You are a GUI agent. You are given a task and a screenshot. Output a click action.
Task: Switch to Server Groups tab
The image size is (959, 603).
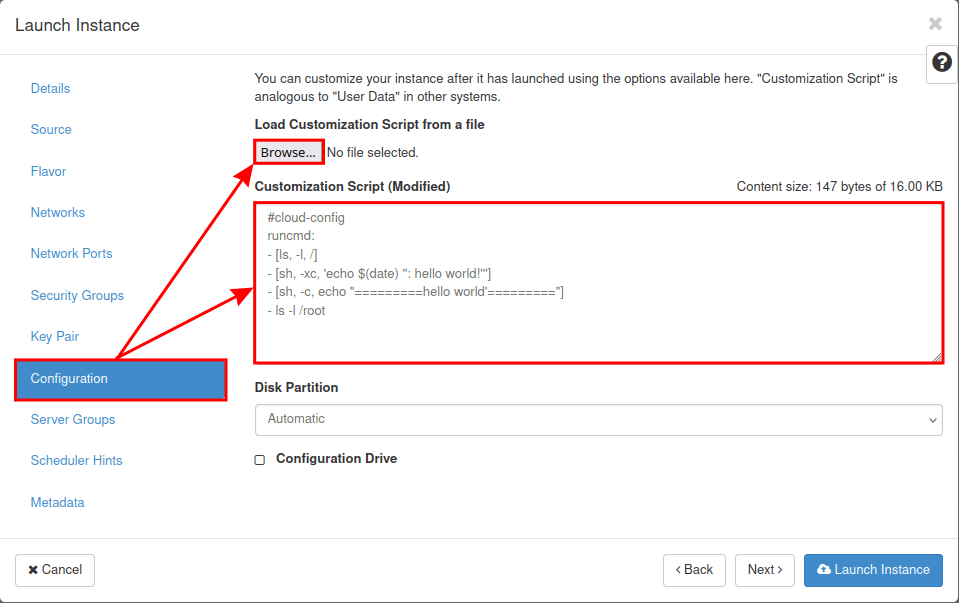click(x=73, y=420)
